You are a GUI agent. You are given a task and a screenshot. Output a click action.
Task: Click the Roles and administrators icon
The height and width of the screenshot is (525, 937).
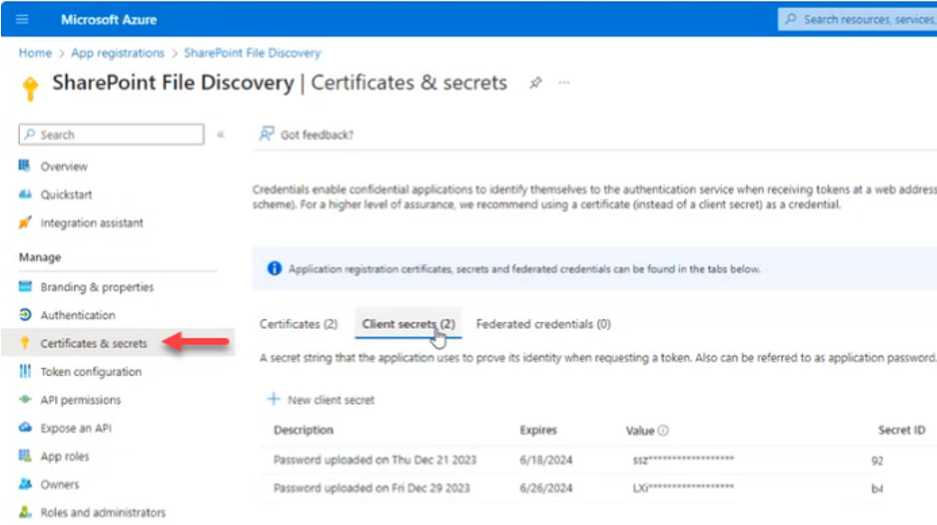[x=25, y=512]
